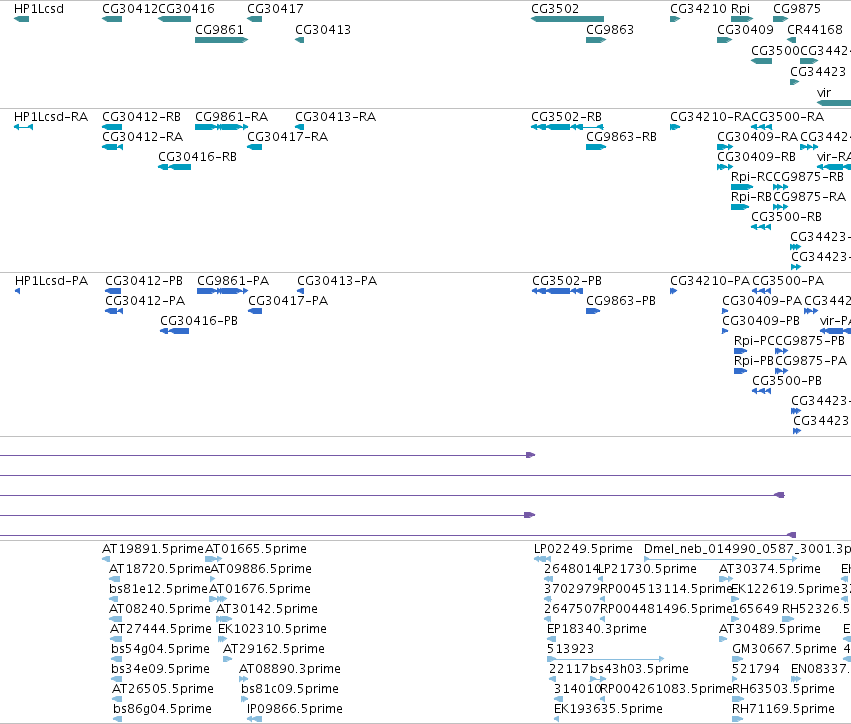
Task: Select the RH71169.5prime EST label
Action: click(x=783, y=709)
